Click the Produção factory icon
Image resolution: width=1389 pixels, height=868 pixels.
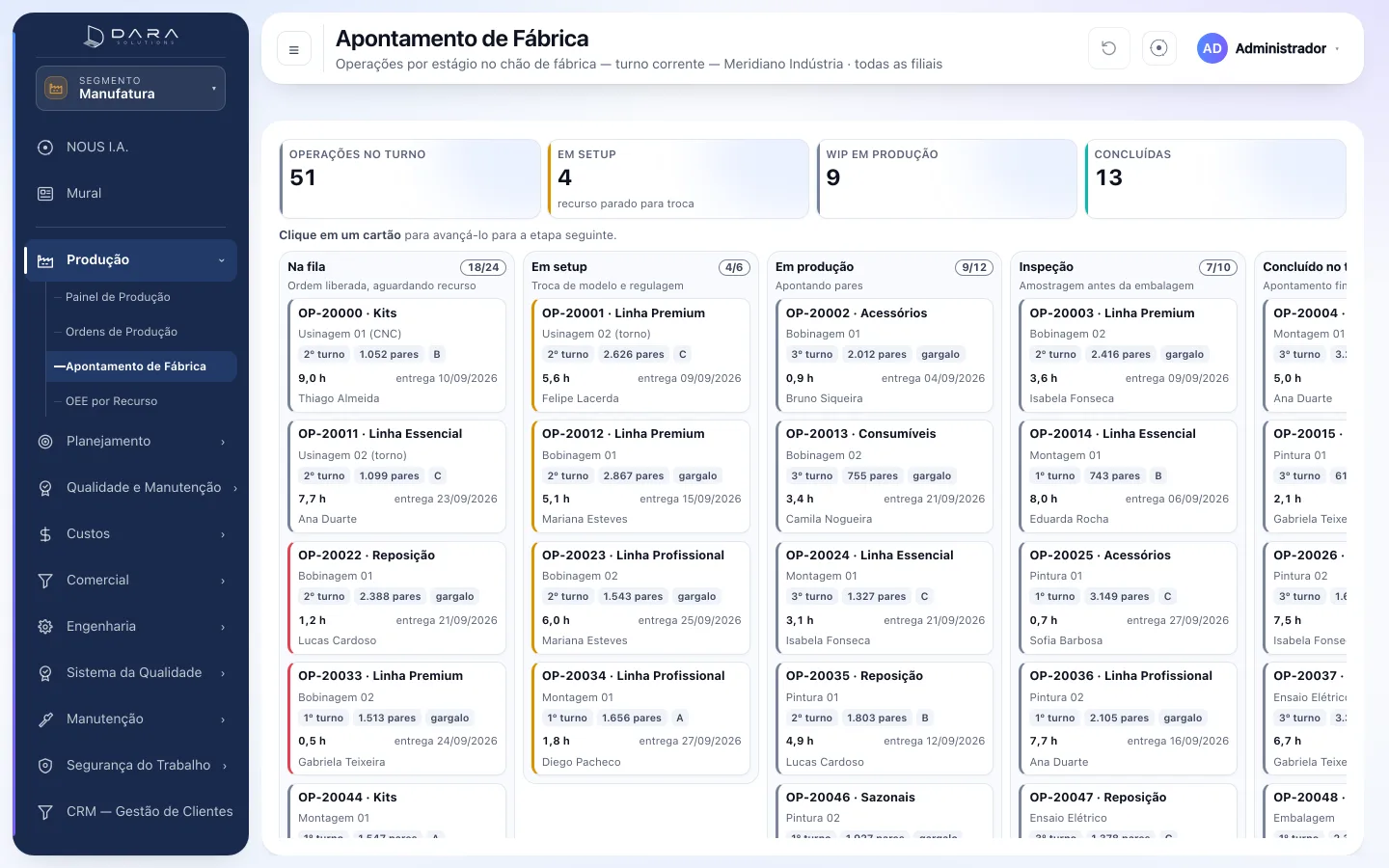coord(45,260)
